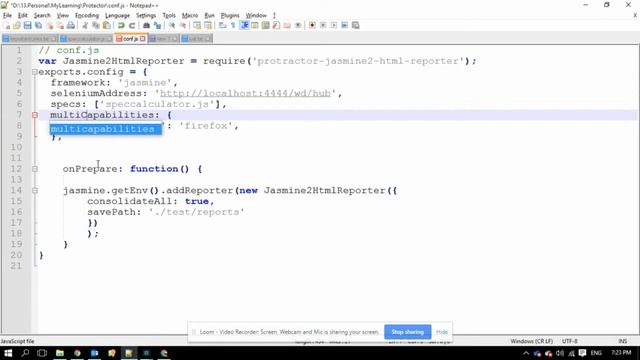640x360 pixels.
Task: Toggle the highlighted Indent Guide icon
Action: pos(244,25)
